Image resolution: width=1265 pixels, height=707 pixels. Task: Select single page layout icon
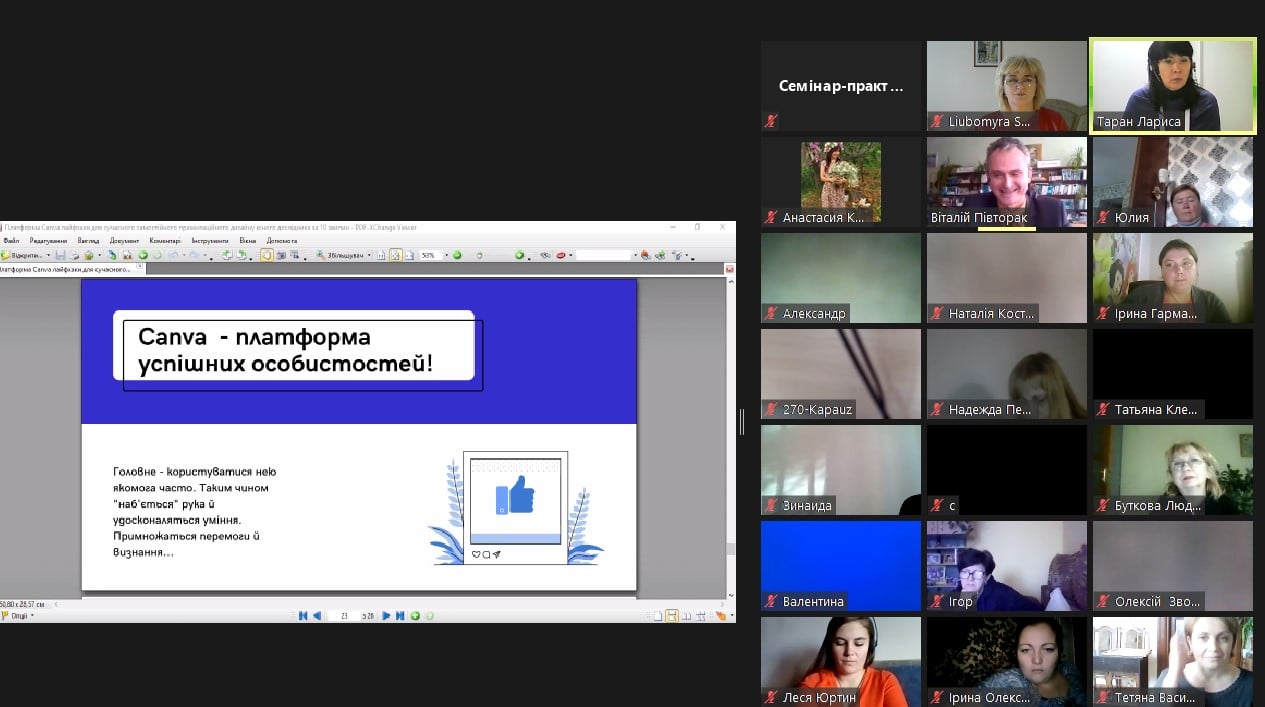coord(658,616)
